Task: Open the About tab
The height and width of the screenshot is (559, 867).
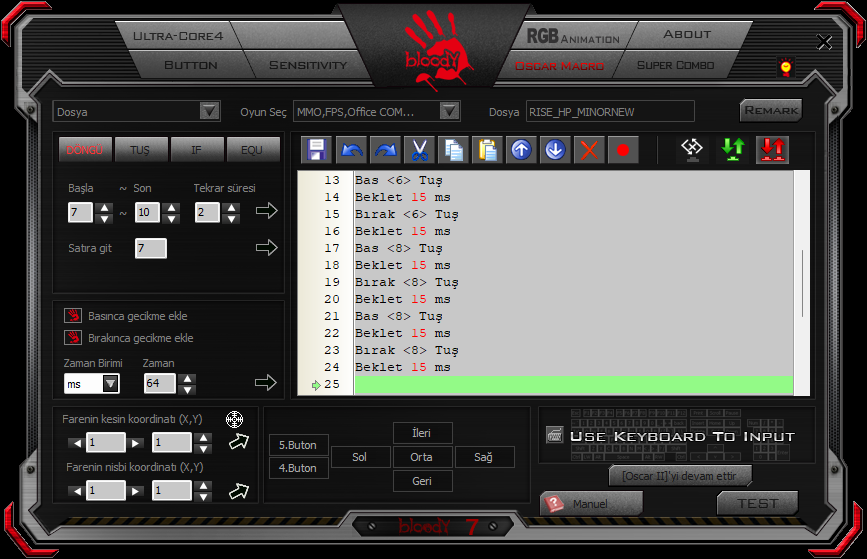Action: point(687,34)
